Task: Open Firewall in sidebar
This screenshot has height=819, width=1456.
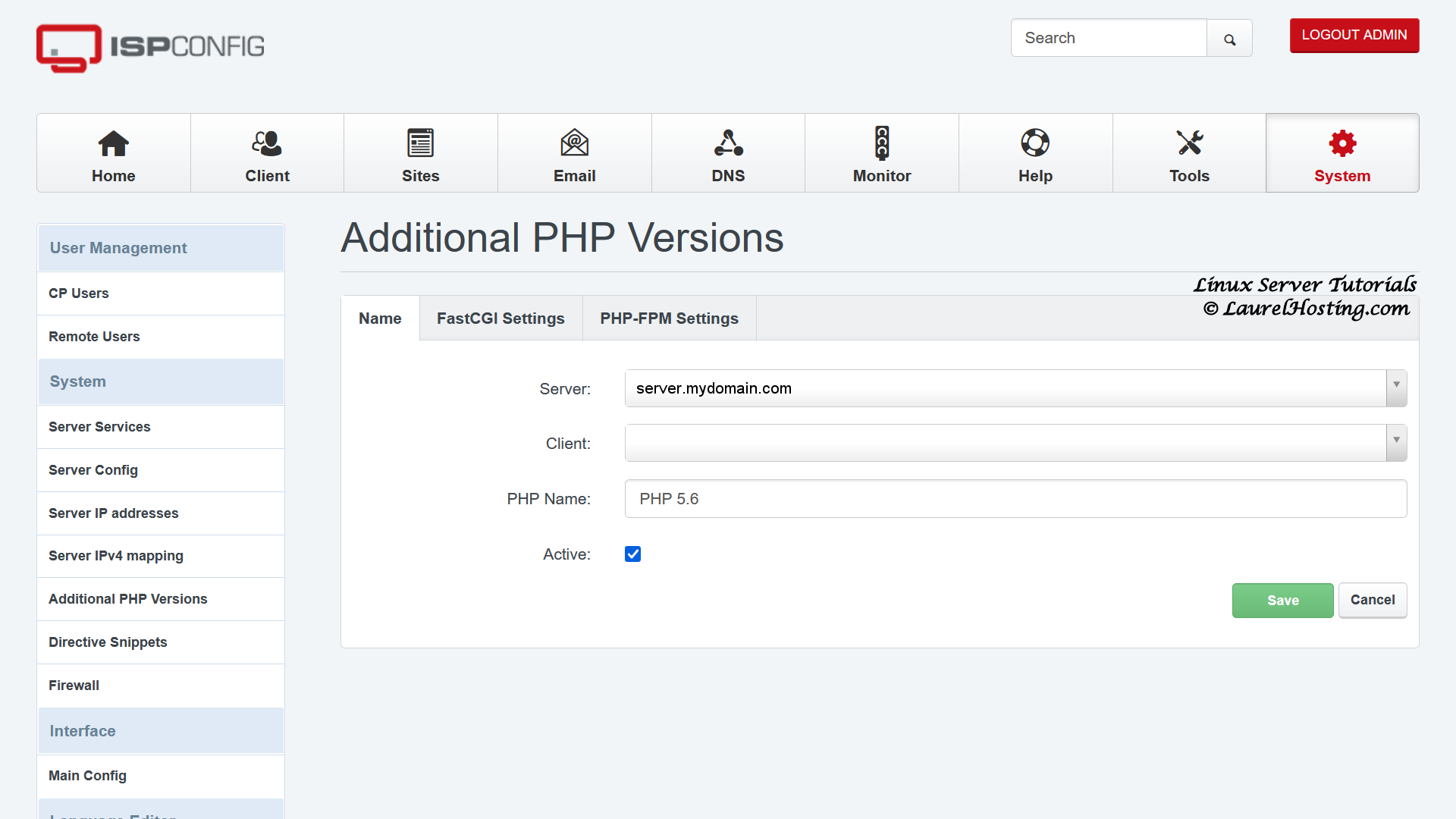Action: pyautogui.click(x=161, y=686)
